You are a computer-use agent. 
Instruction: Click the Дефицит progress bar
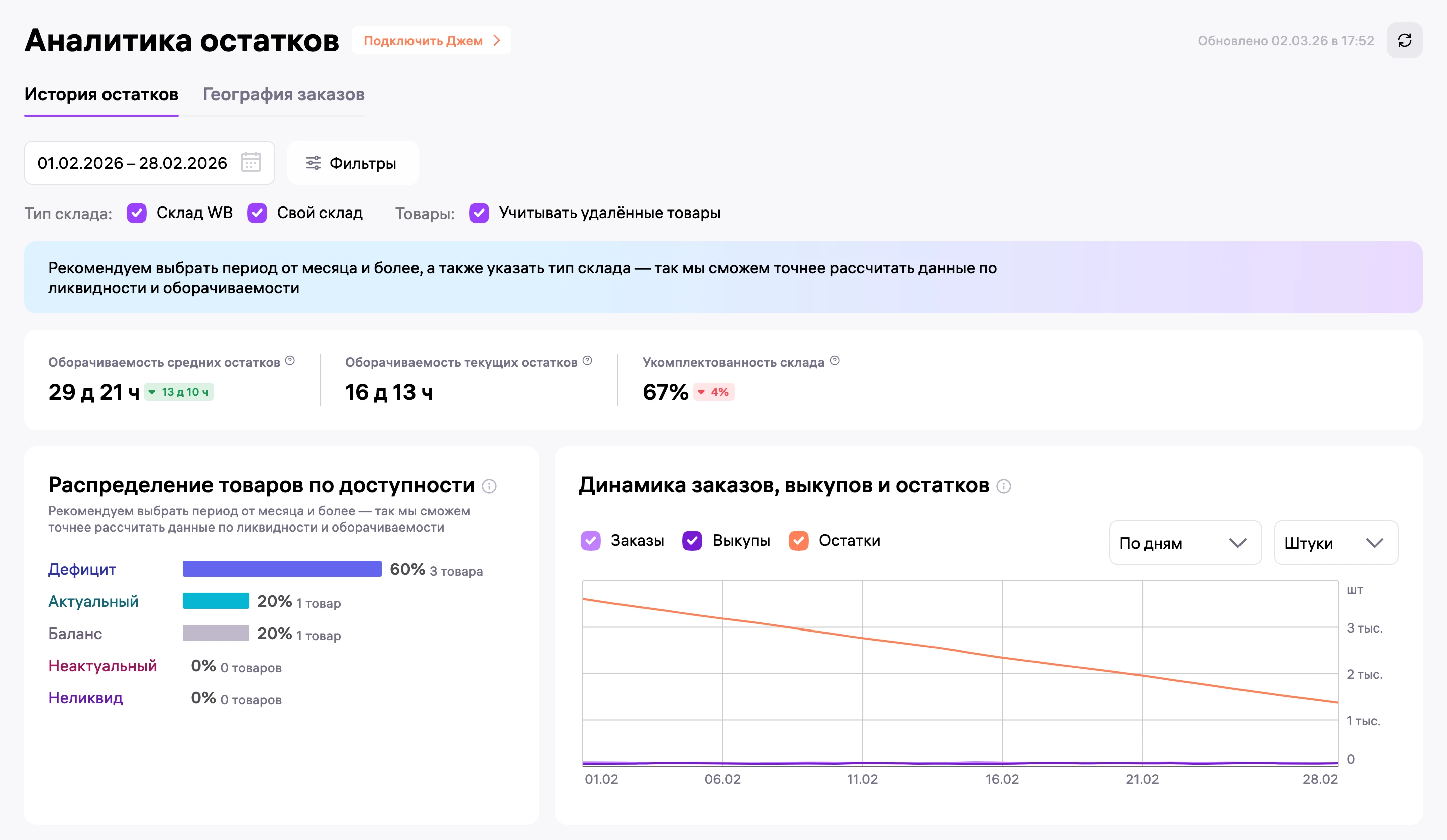click(x=282, y=569)
